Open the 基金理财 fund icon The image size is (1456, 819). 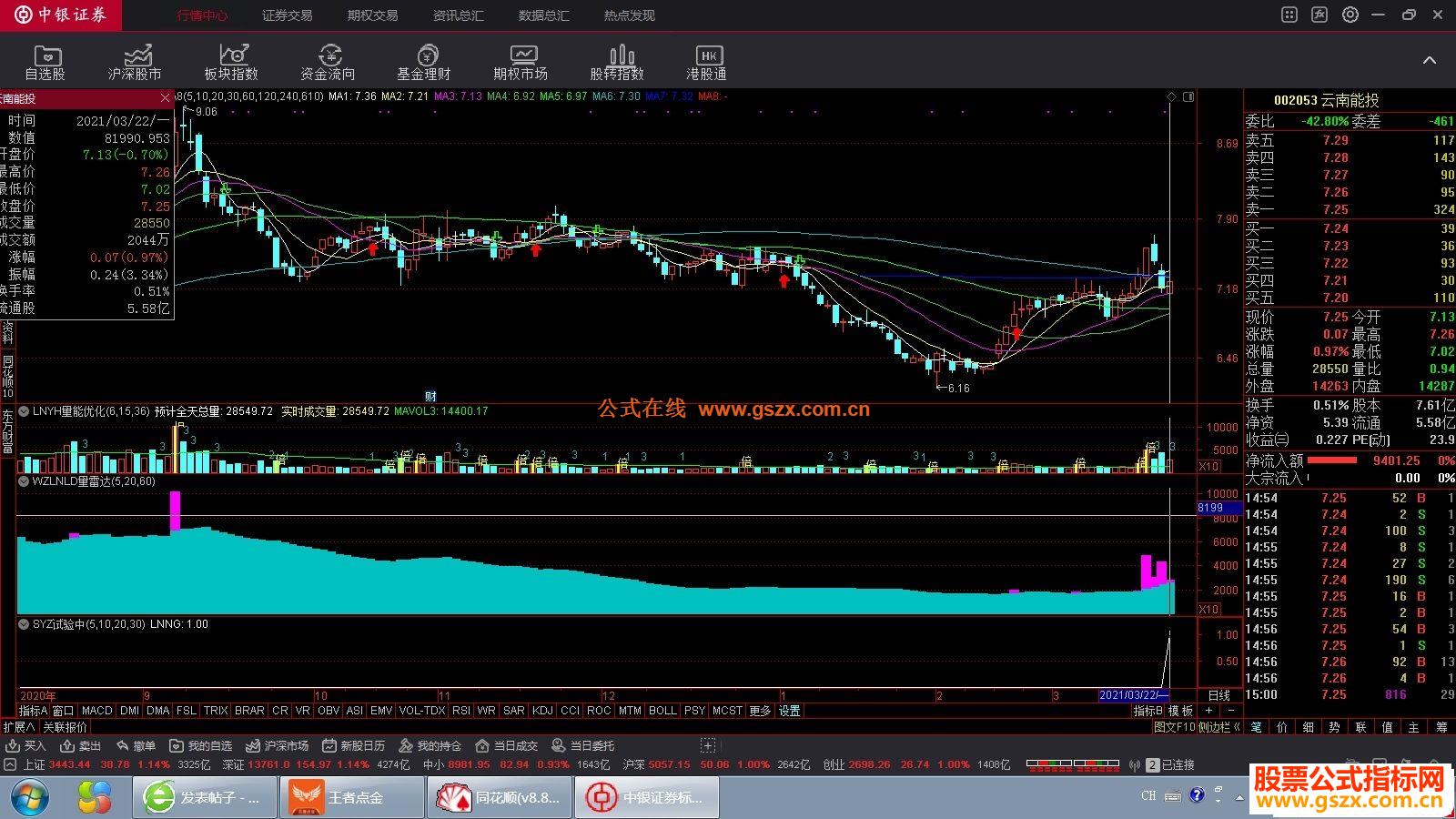pyautogui.click(x=424, y=63)
